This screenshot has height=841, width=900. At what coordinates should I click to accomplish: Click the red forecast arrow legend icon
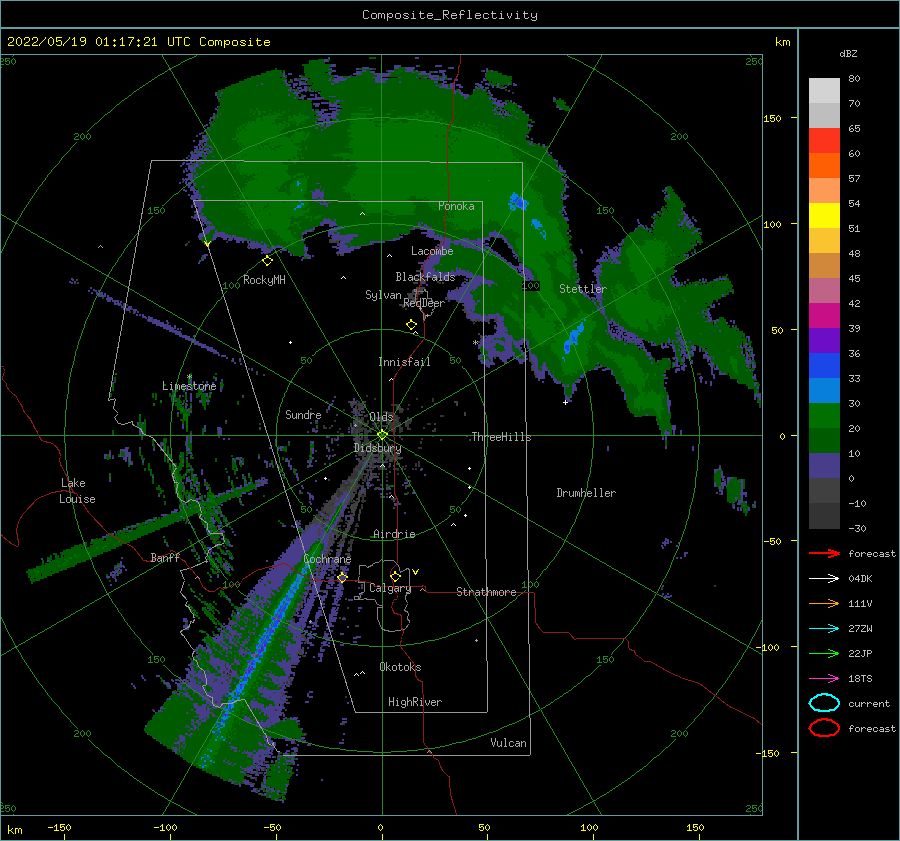824,553
